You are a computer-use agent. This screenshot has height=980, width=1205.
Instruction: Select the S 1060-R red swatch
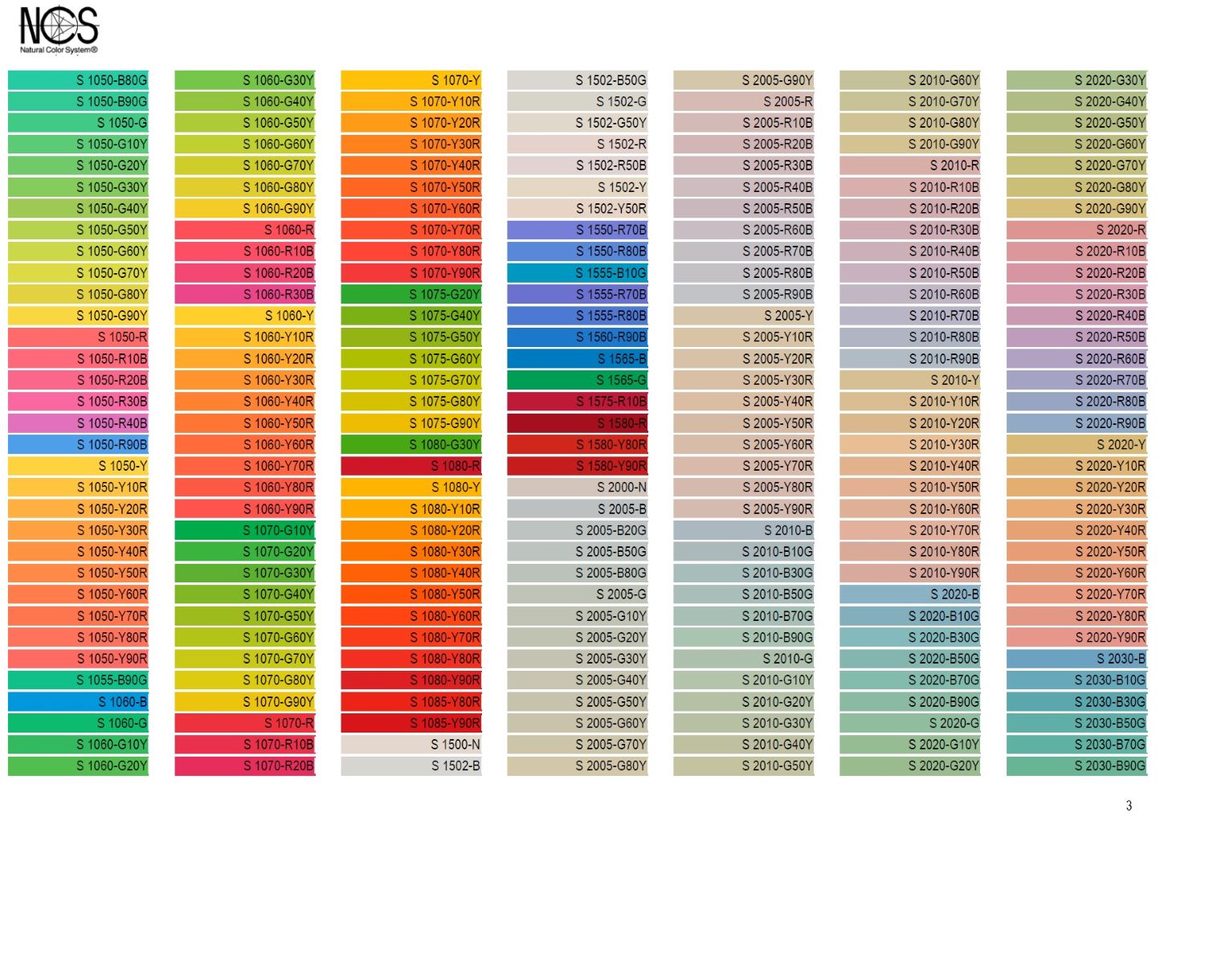pyautogui.click(x=245, y=230)
